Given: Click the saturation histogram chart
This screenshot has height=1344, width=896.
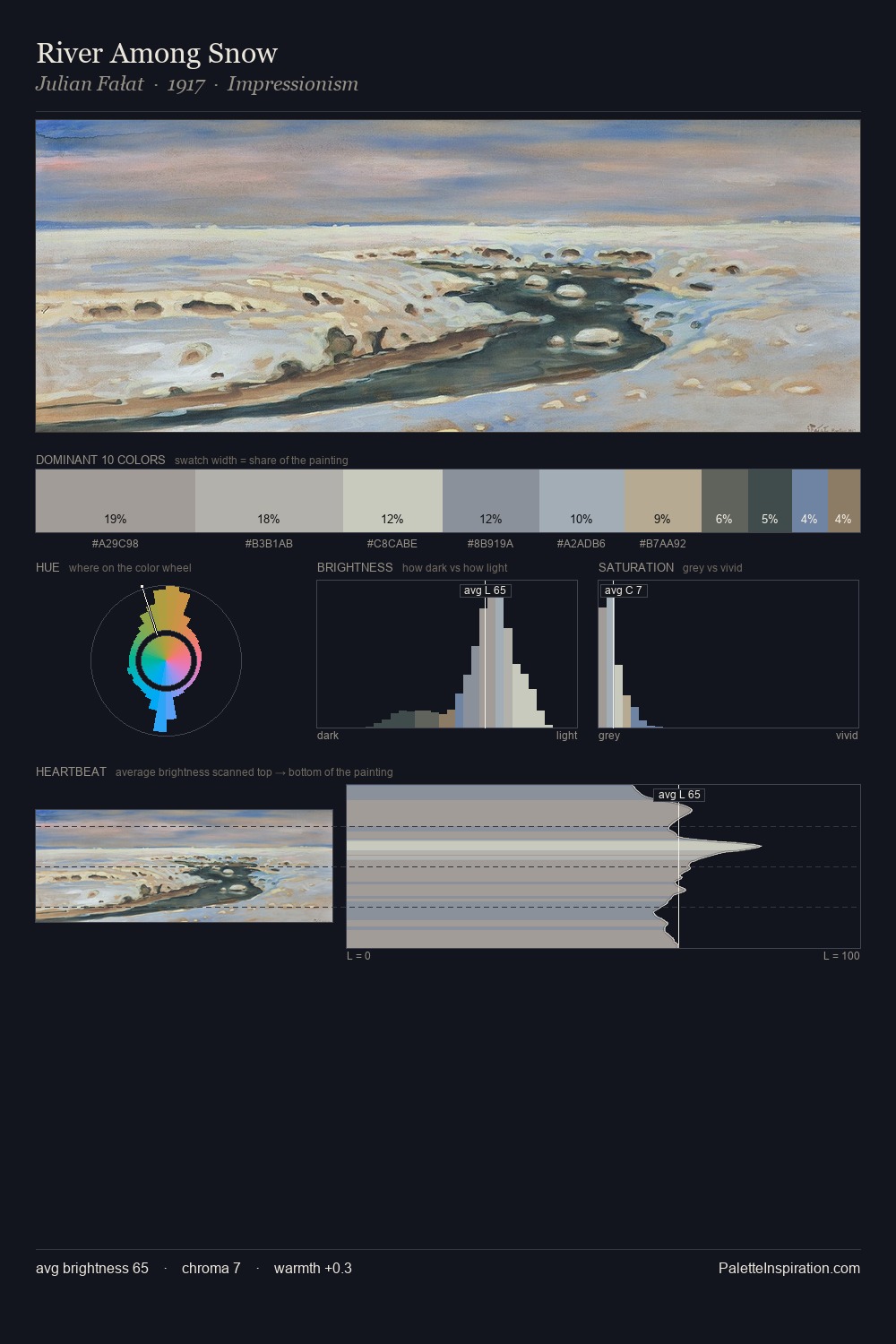Looking at the screenshot, I should tap(728, 654).
